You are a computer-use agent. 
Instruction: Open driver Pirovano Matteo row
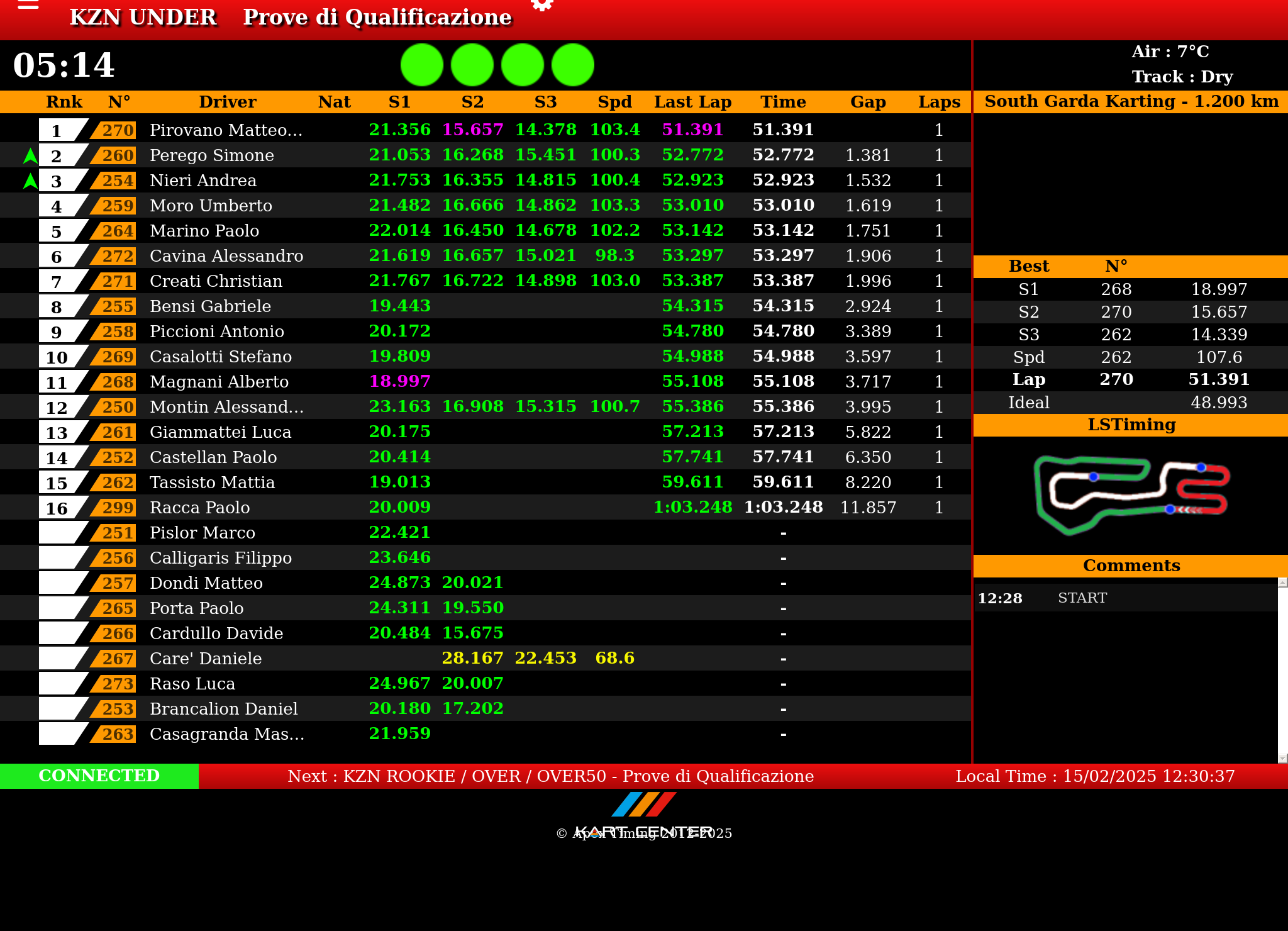pos(226,130)
